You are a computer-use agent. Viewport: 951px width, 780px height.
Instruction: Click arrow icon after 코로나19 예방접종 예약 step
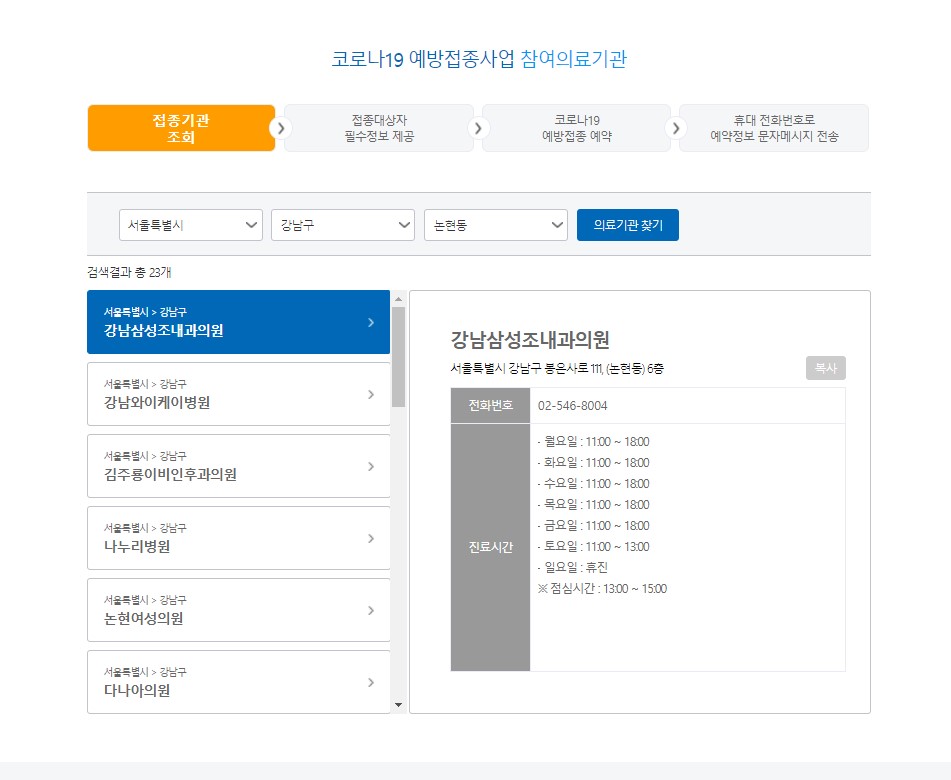point(676,128)
